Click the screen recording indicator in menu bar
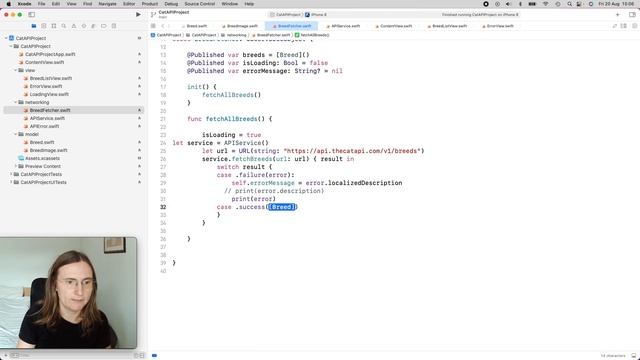640x360 pixels. pos(486,4)
